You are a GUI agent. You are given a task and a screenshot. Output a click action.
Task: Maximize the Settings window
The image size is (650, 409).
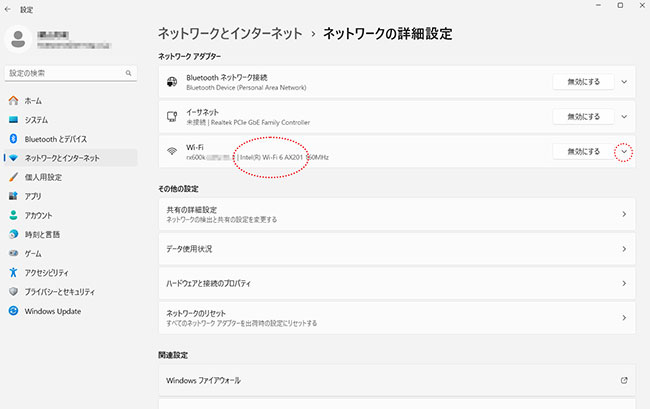click(x=620, y=5)
